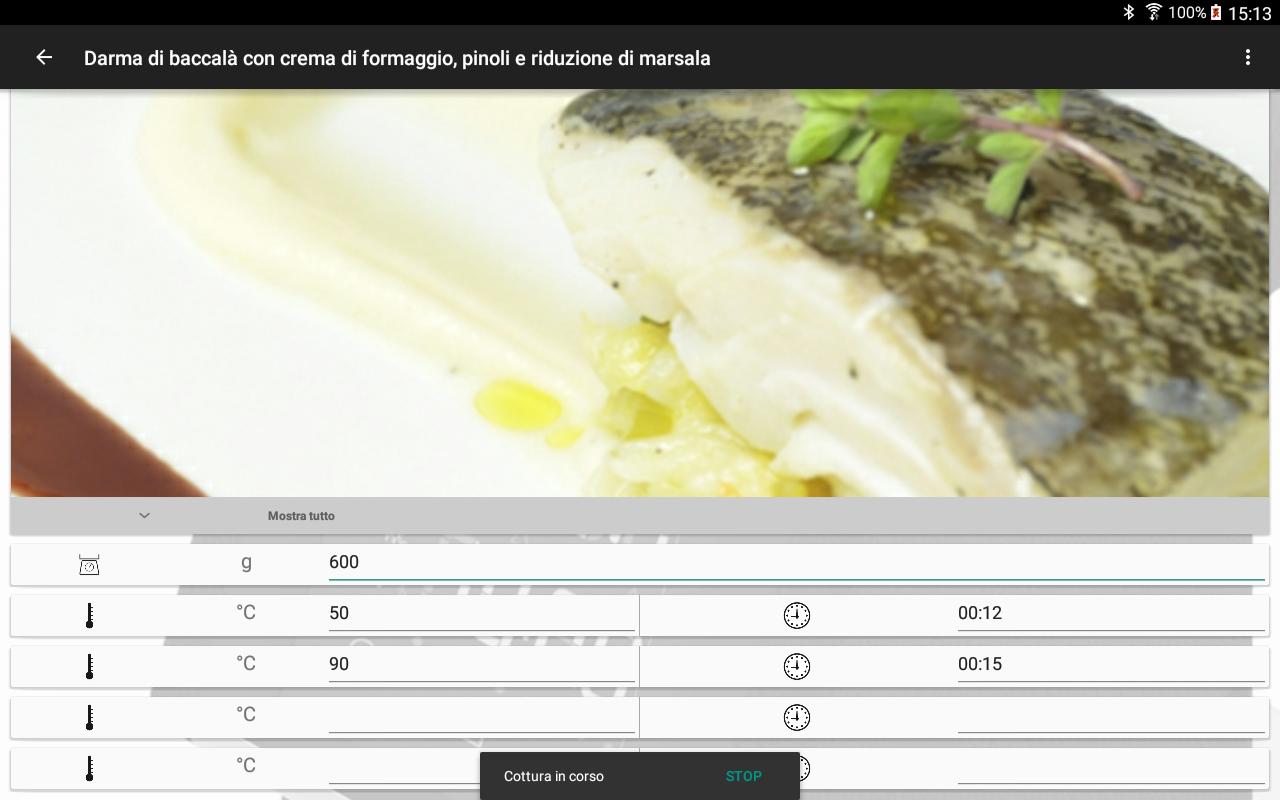This screenshot has width=1280, height=800.
Task: Edit the weight field showing 600
Action: [x=796, y=563]
